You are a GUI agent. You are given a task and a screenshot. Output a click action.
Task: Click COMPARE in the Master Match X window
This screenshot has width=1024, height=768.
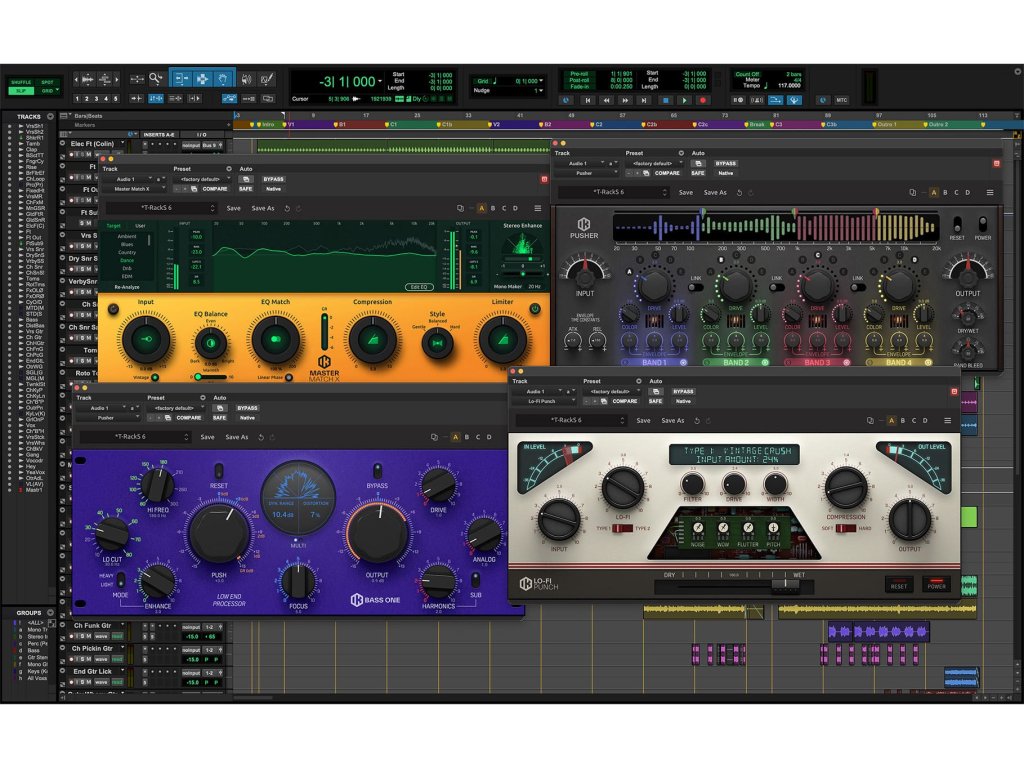click(214, 189)
